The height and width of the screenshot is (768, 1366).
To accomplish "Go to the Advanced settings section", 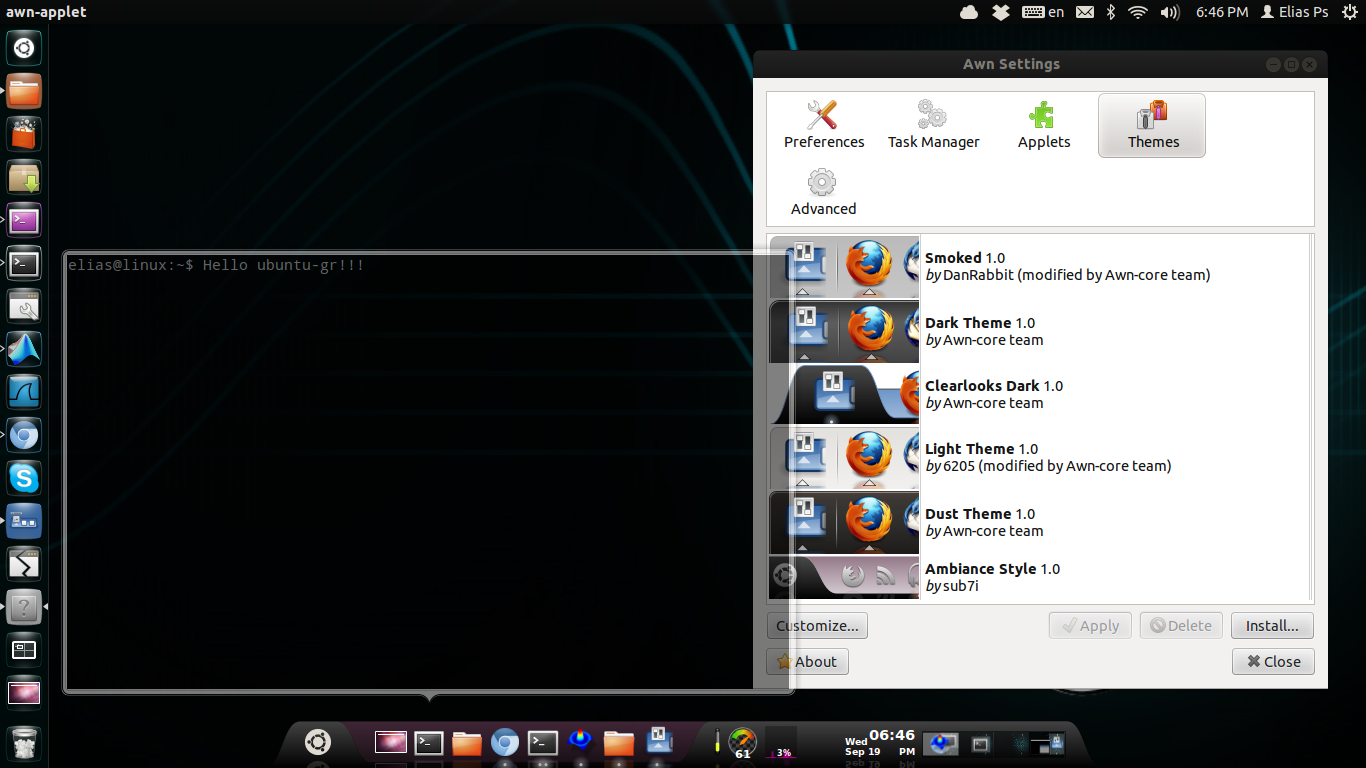I will 823,193.
